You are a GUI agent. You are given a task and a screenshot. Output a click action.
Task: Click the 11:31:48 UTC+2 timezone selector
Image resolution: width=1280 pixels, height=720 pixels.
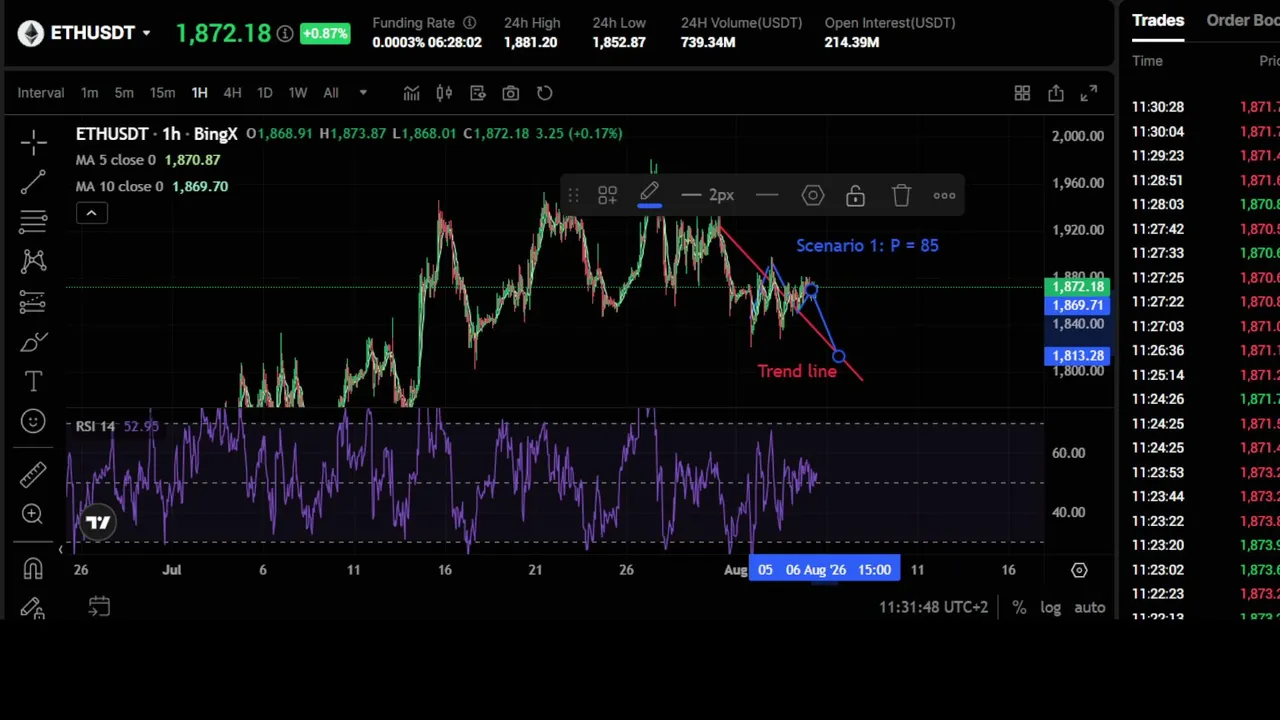(x=933, y=607)
